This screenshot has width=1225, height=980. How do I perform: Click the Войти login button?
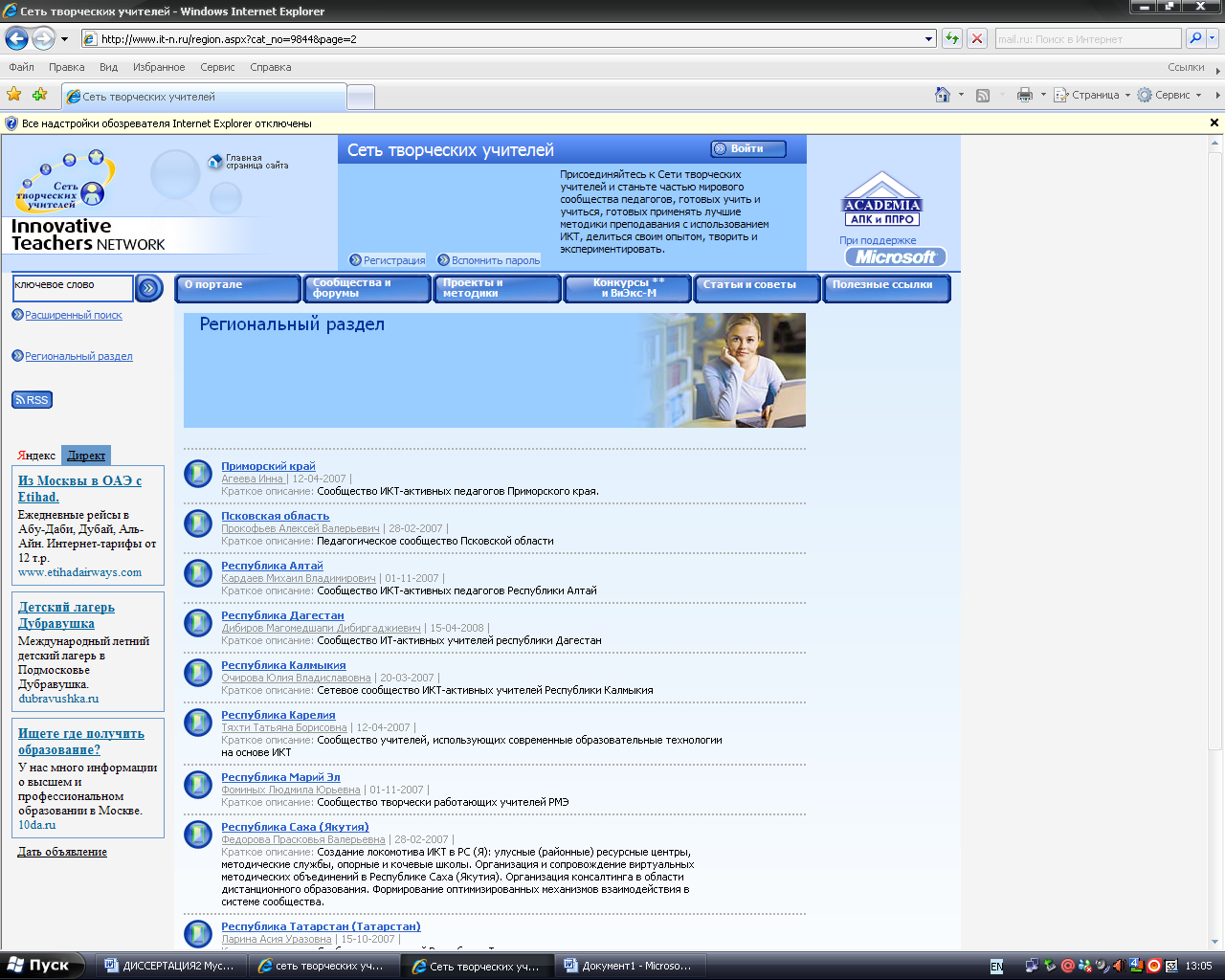(x=748, y=148)
